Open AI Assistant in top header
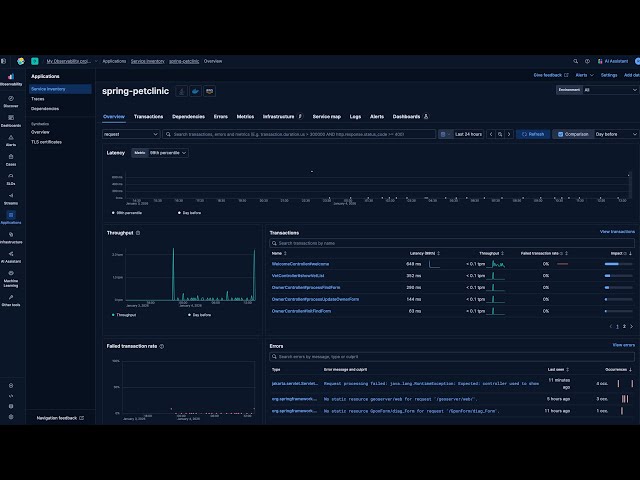This screenshot has height=480, width=640. click(x=613, y=61)
